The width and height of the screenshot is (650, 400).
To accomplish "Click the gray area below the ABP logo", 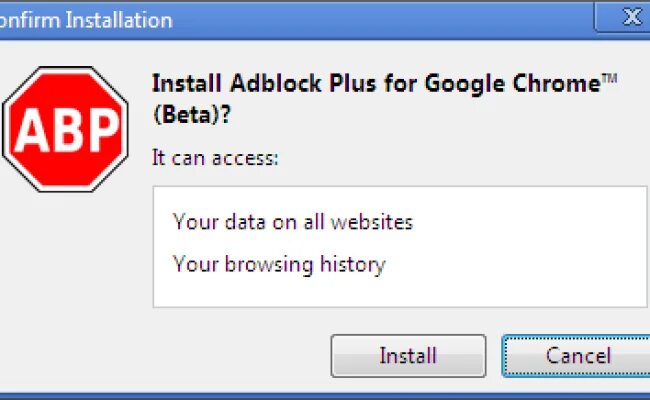I will (66, 270).
